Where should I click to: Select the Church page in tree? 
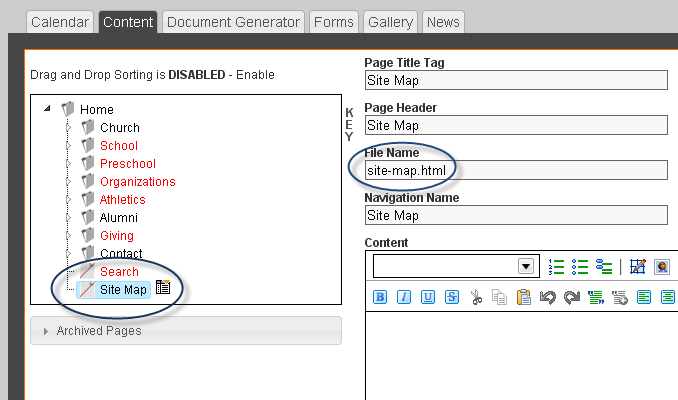[120, 128]
